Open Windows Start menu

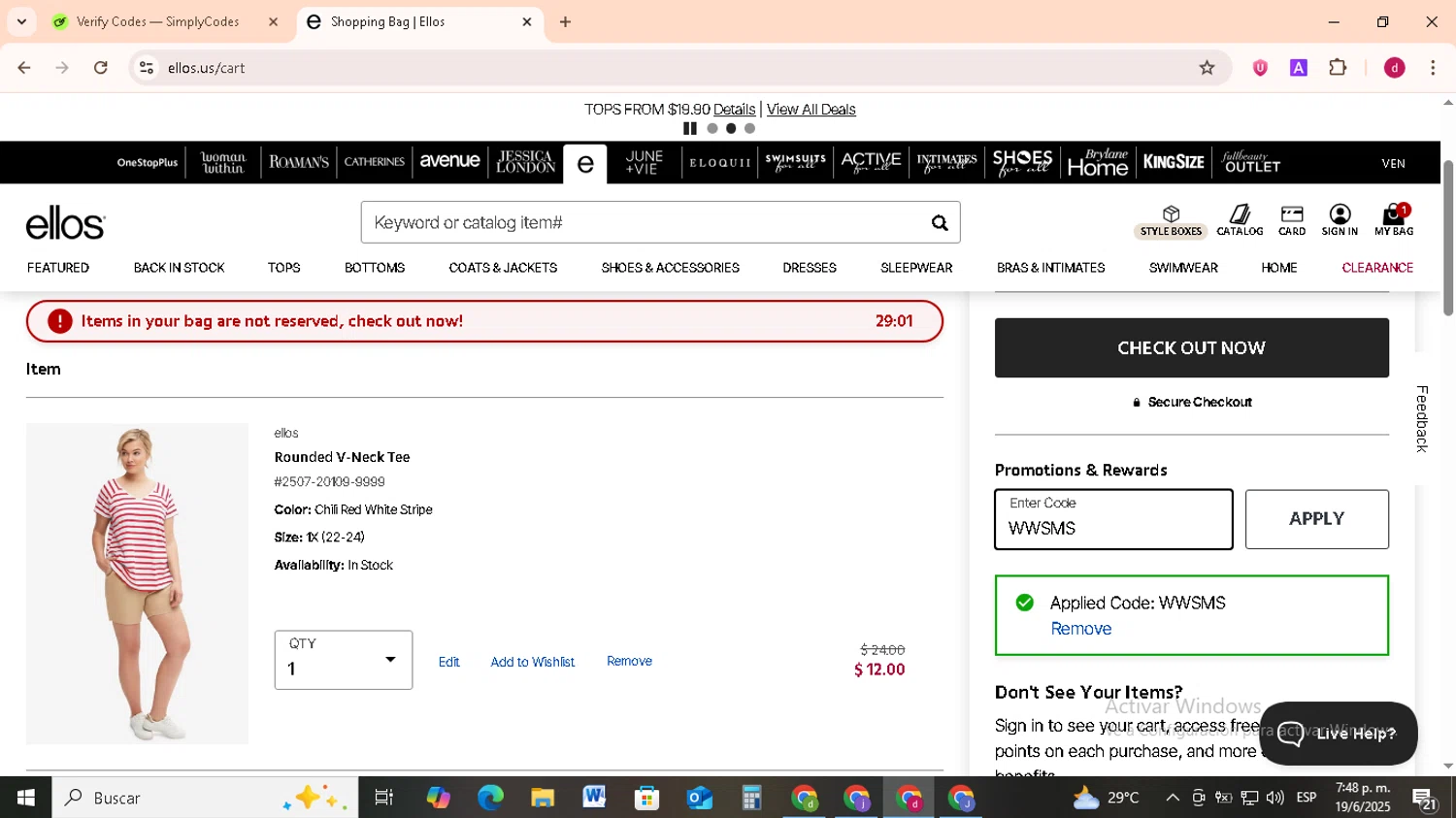click(x=26, y=798)
